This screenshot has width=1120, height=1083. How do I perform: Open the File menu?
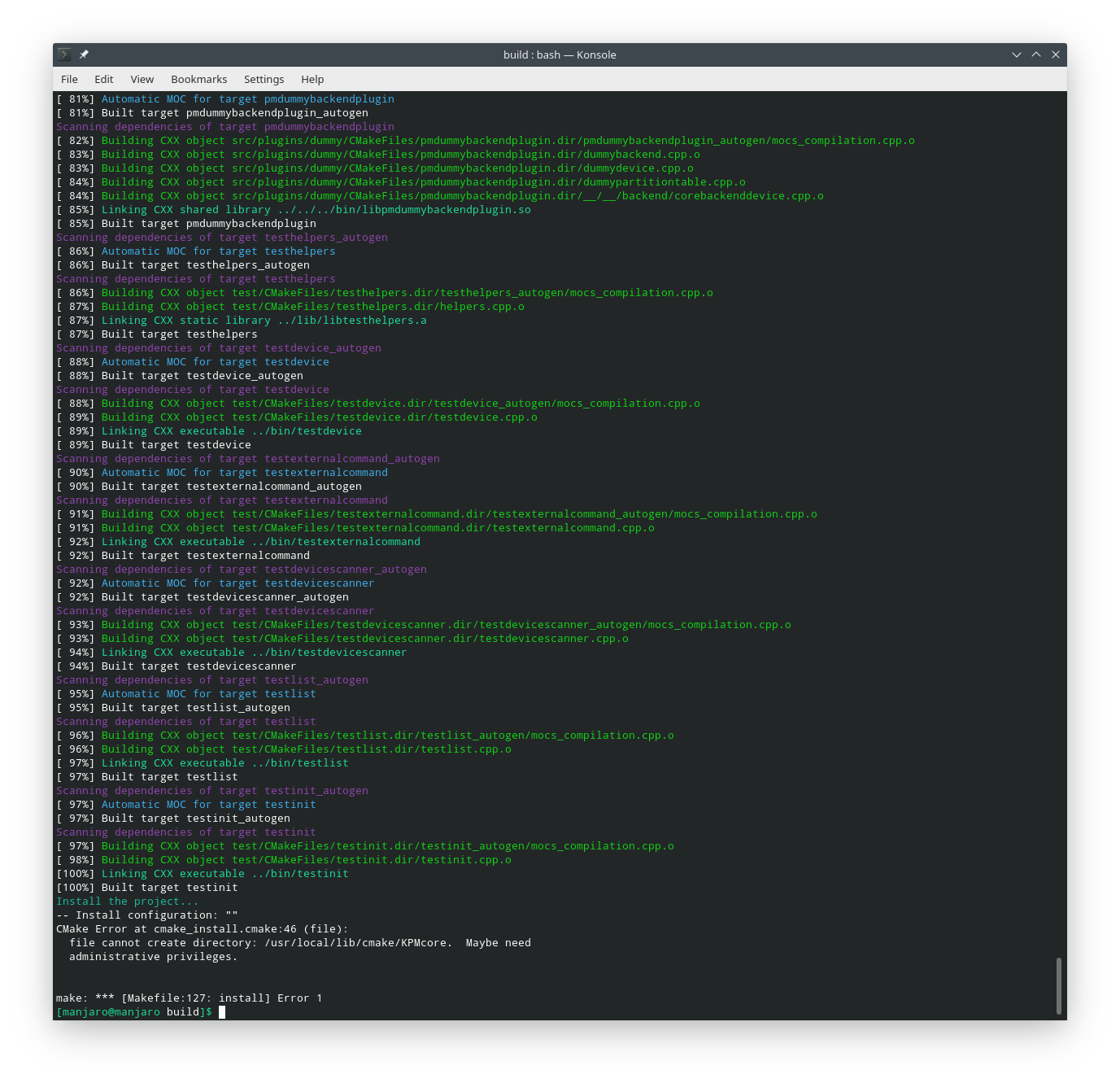[69, 79]
